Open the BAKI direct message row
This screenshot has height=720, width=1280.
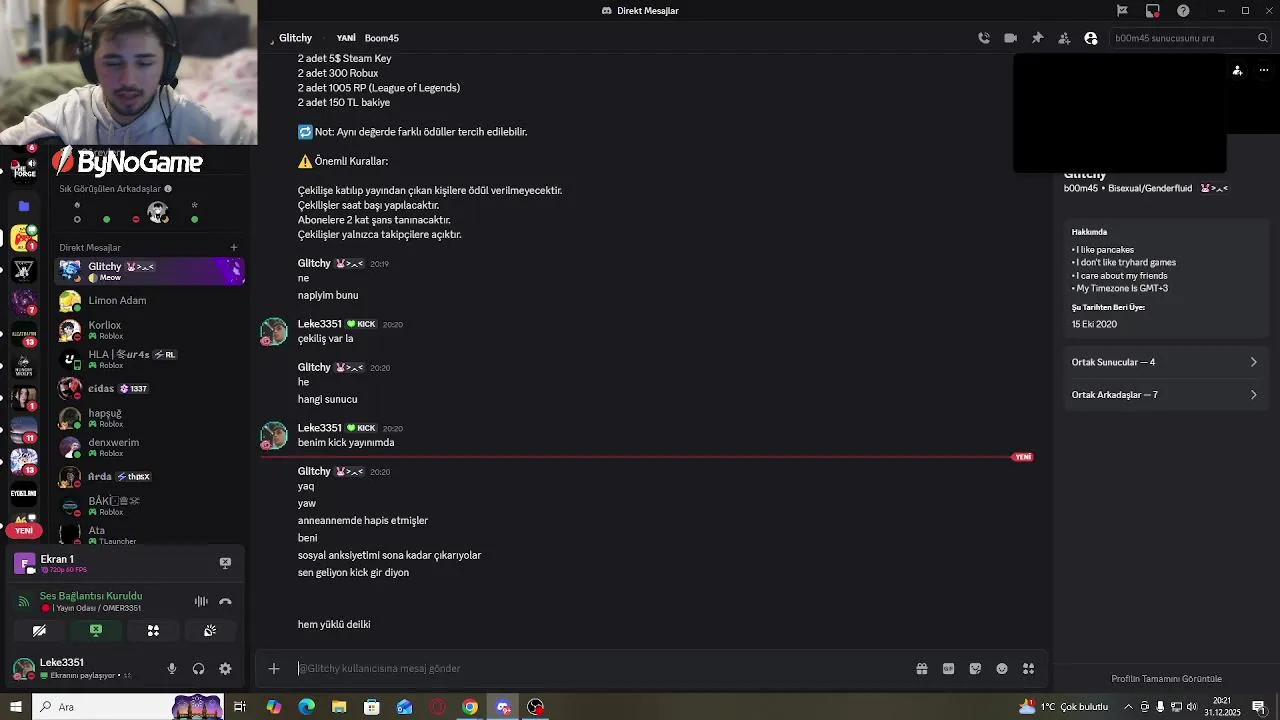pos(149,505)
